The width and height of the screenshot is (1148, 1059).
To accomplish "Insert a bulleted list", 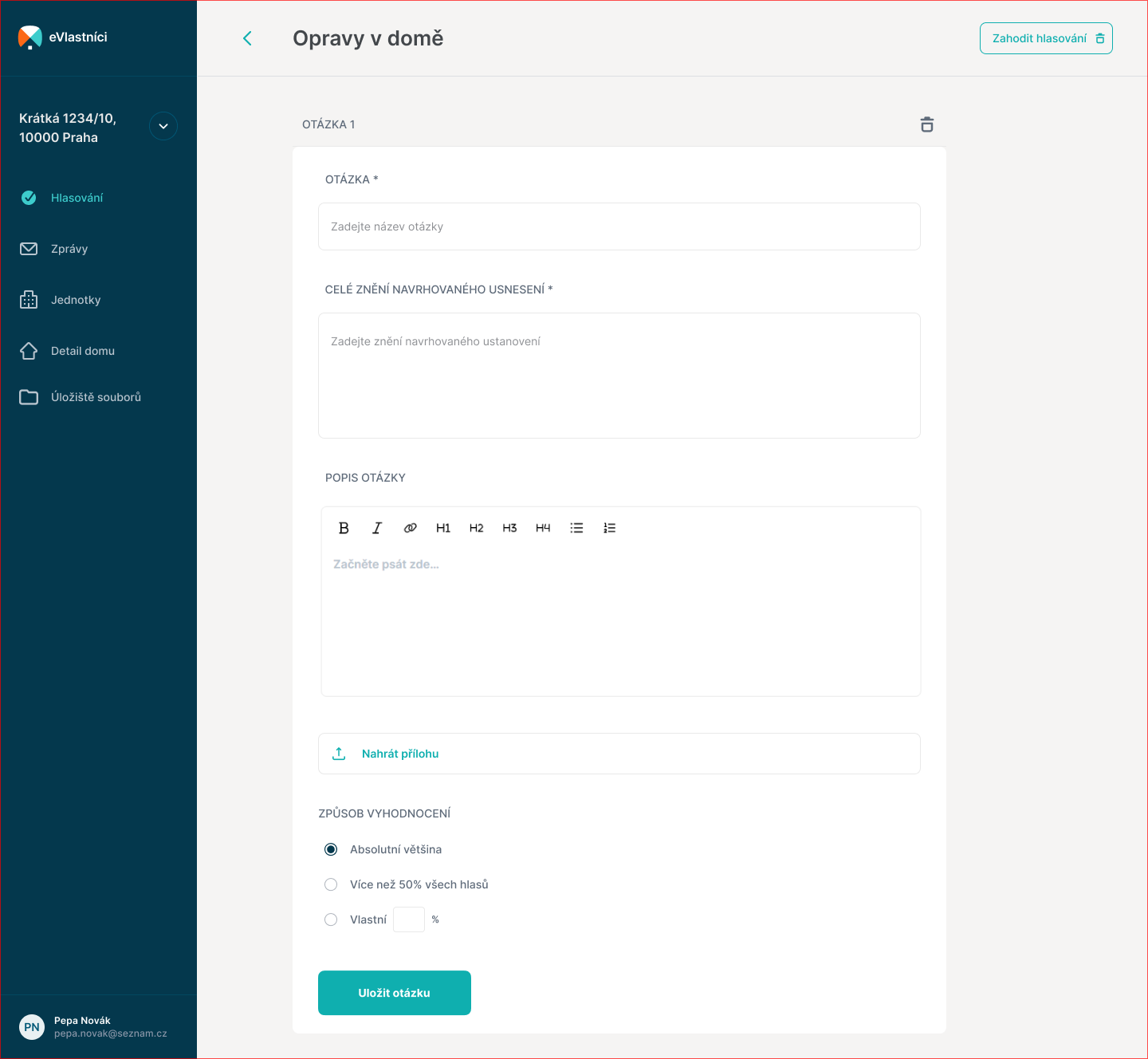I will pos(576,528).
